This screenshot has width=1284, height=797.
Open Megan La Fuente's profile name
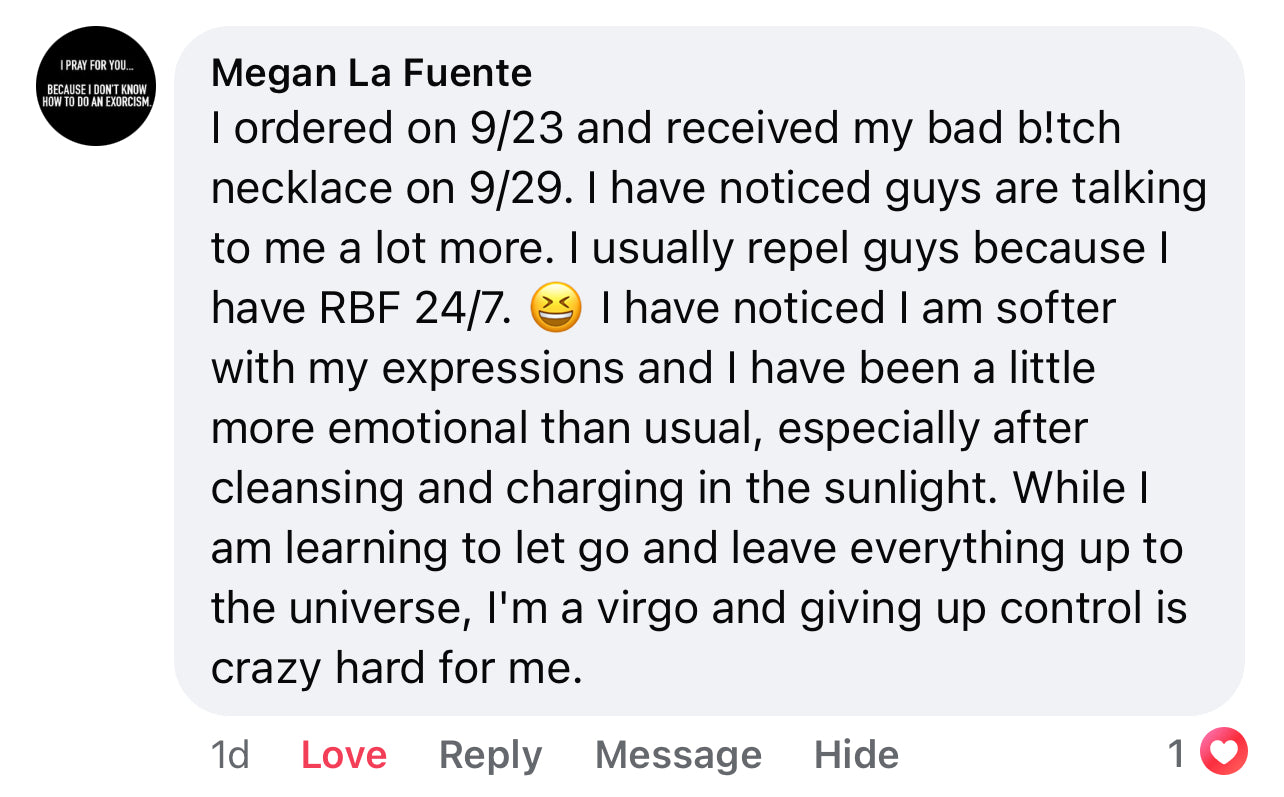pyautogui.click(x=371, y=72)
